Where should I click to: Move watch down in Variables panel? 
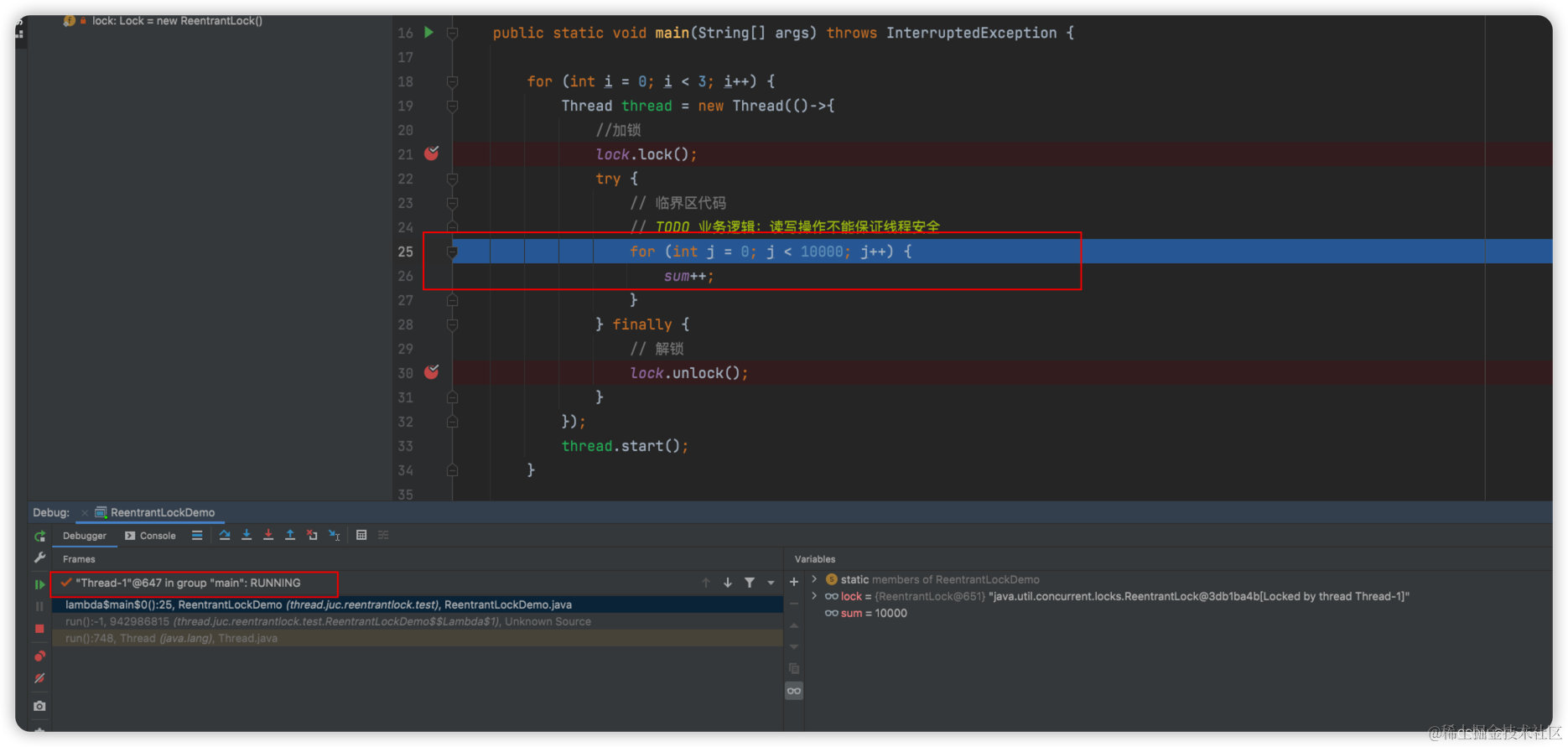point(794,647)
